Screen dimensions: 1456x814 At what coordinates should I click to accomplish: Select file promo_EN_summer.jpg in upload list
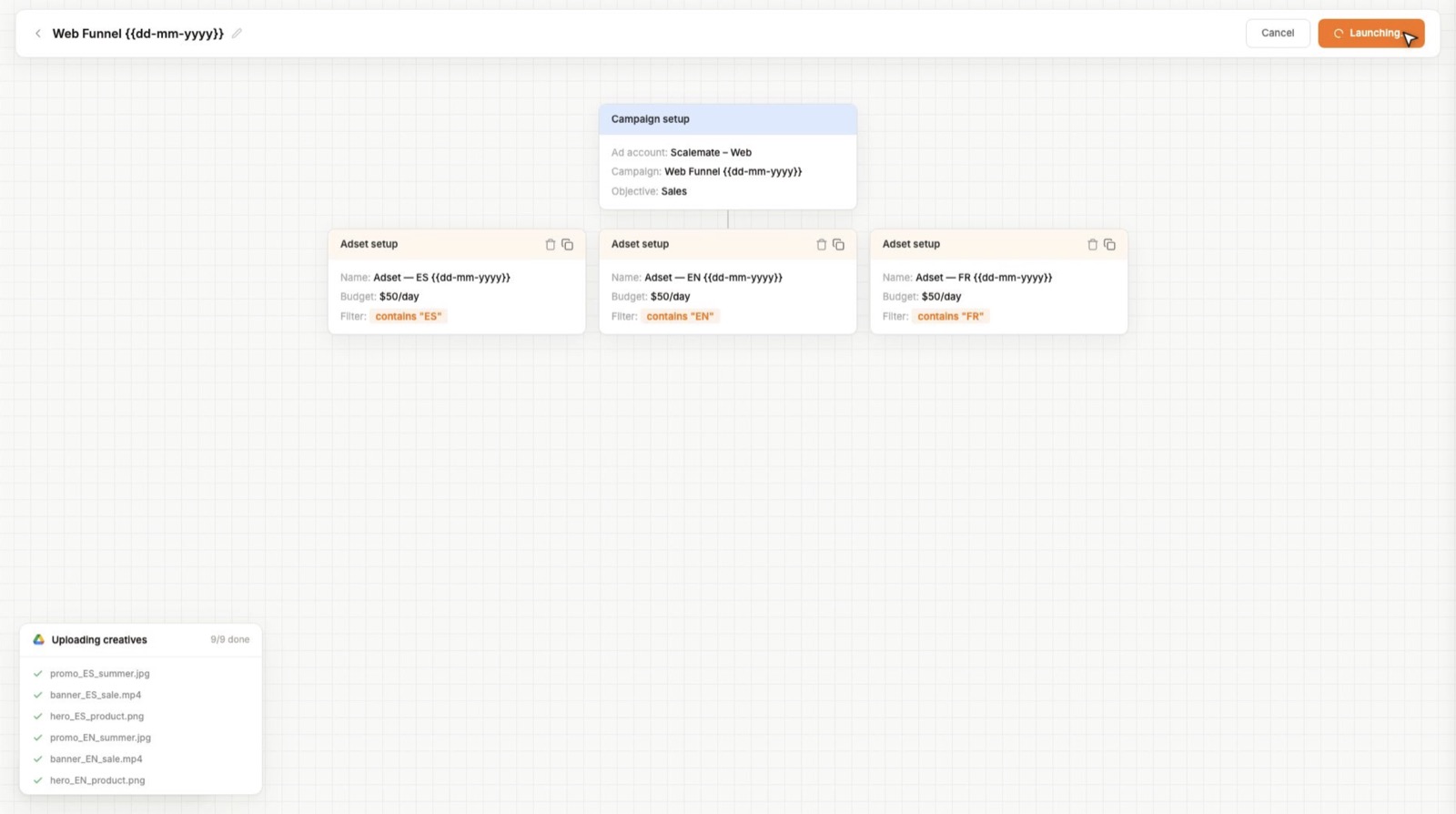click(x=100, y=738)
